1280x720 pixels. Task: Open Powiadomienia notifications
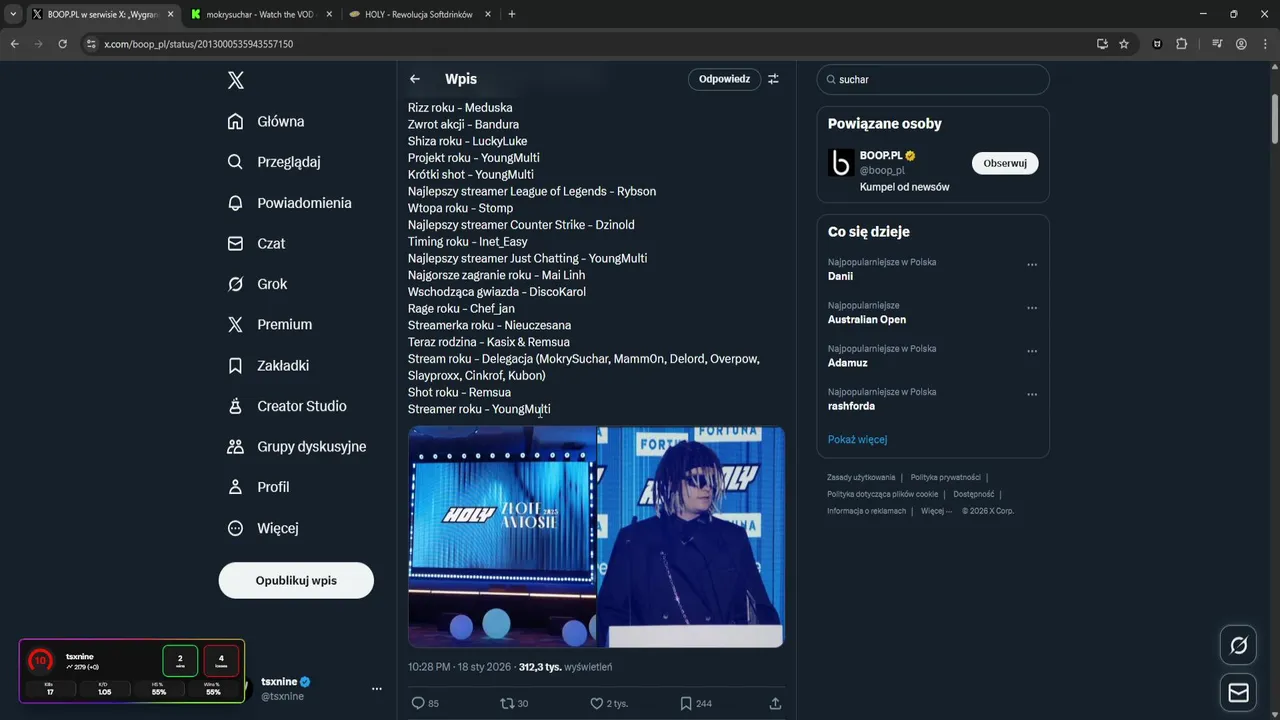pos(289,203)
